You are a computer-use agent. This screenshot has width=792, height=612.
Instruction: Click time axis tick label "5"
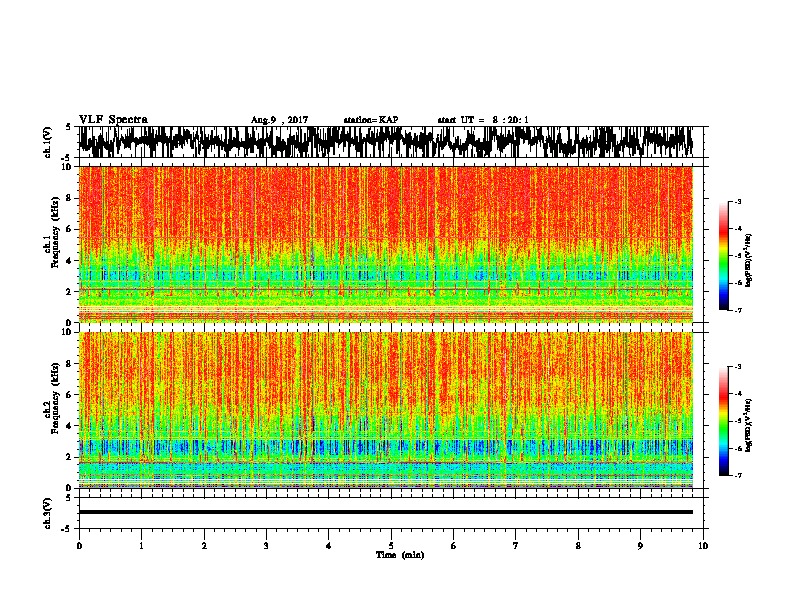391,546
